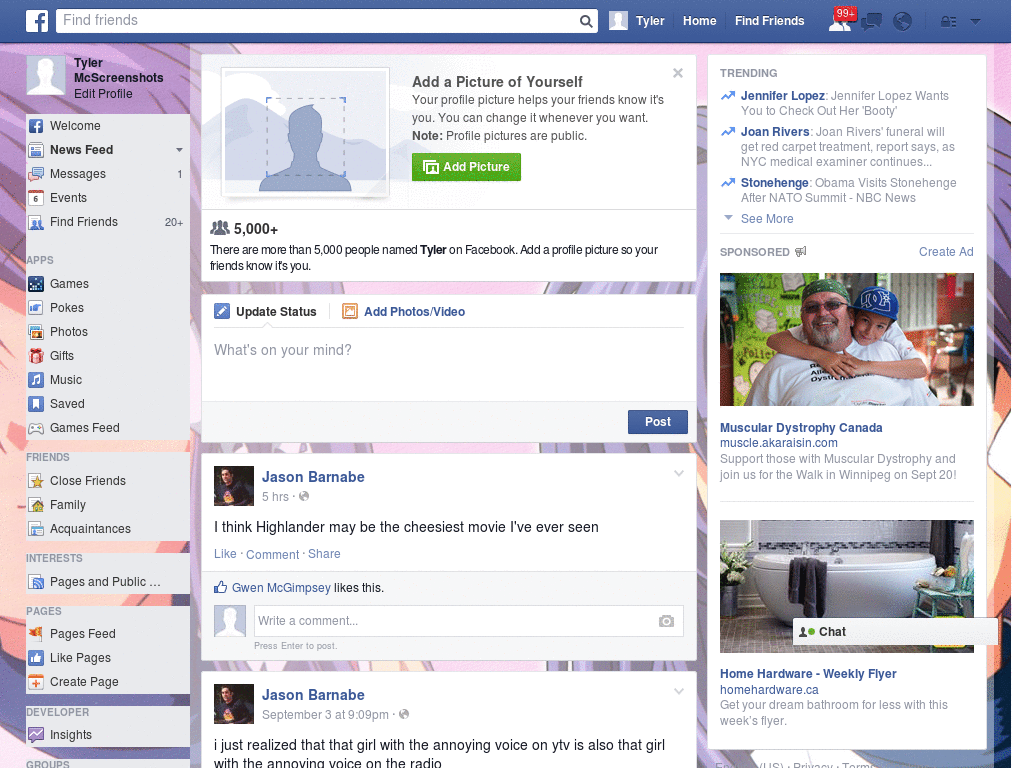Click the Acquaintances list icon
Image resolution: width=1024 pixels, height=768 pixels.
click(36, 529)
